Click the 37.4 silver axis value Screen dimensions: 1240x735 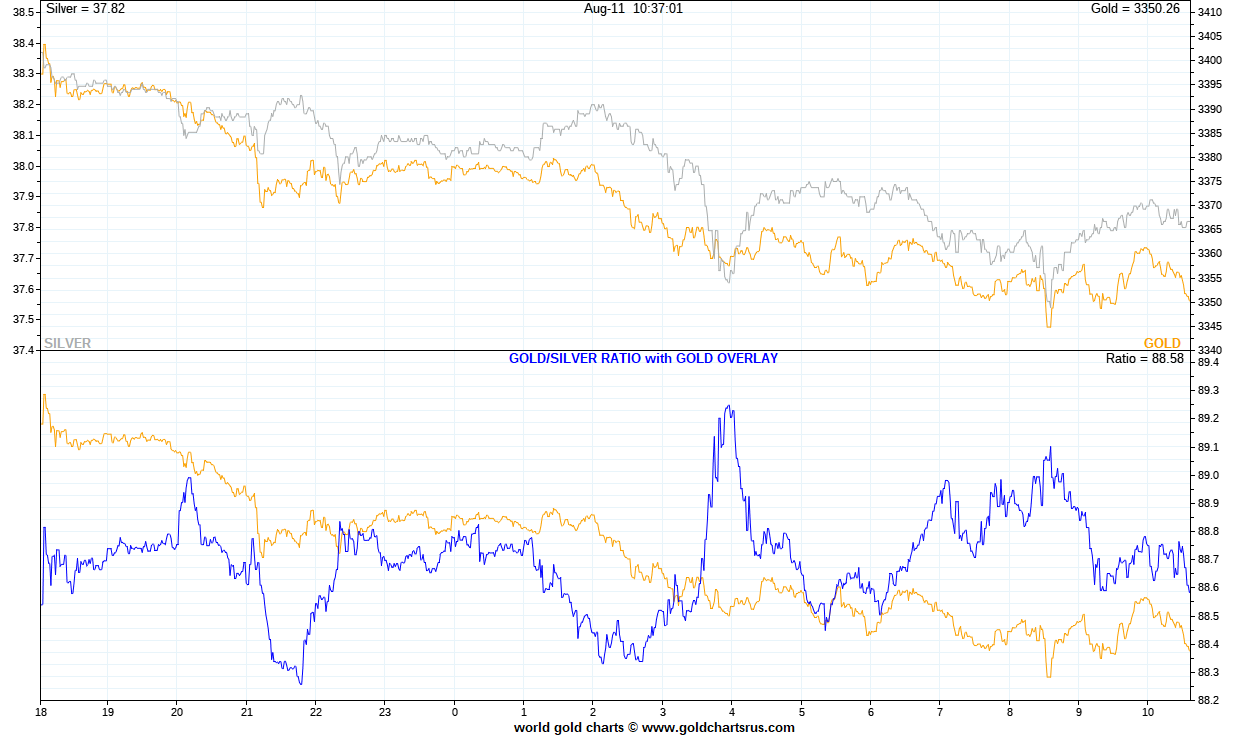pyautogui.click(x=25, y=350)
